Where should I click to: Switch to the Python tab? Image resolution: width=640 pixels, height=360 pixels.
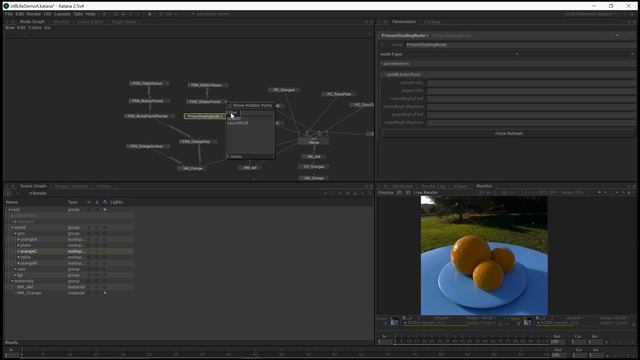(104, 186)
